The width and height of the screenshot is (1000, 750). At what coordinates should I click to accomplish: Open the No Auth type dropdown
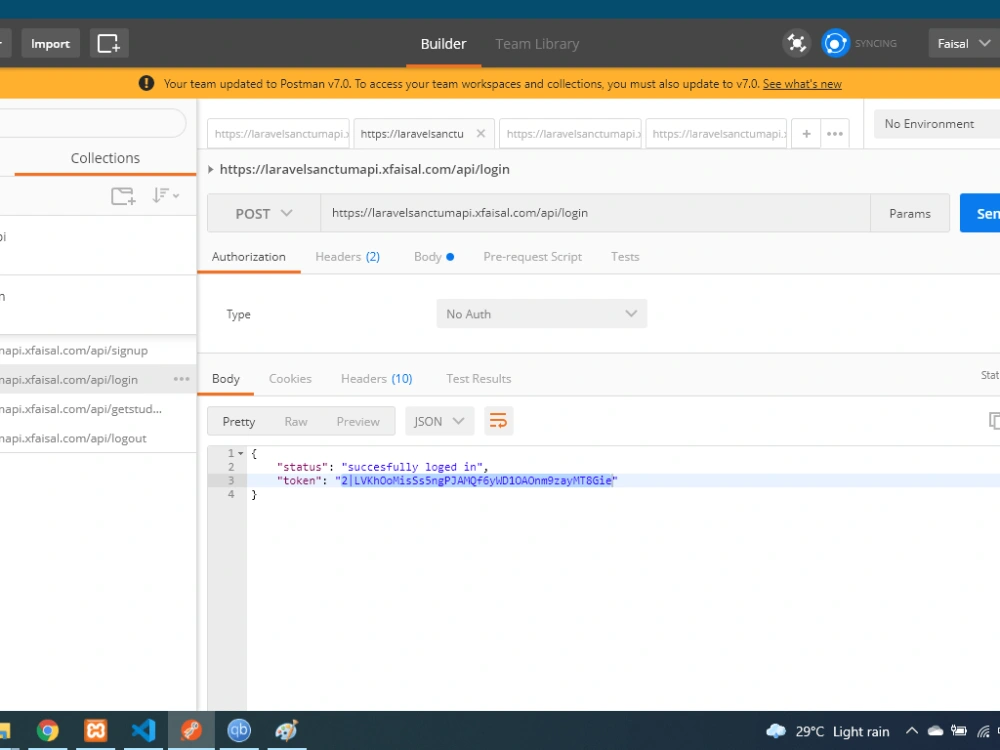tap(541, 314)
